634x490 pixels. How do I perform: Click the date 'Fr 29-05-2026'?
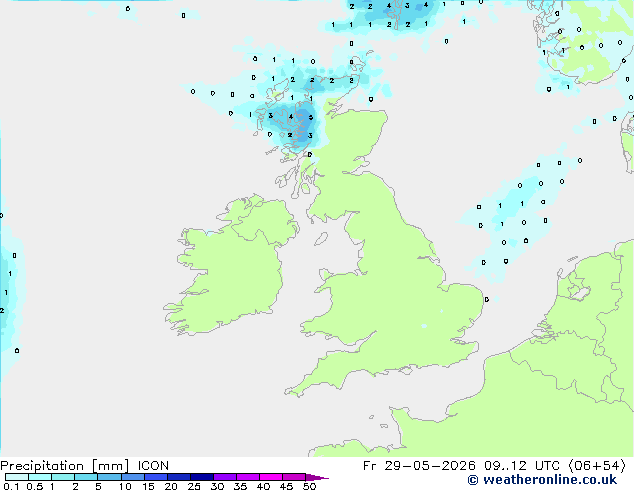(x=419, y=466)
